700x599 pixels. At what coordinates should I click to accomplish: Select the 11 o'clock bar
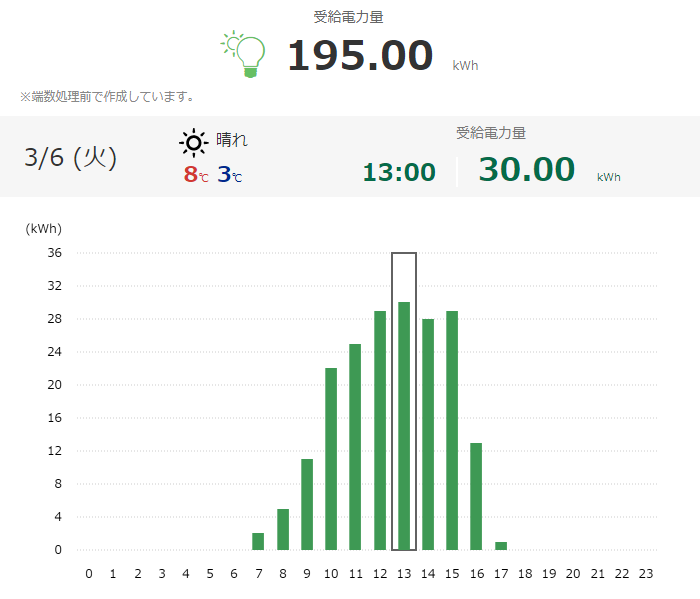[355, 446]
